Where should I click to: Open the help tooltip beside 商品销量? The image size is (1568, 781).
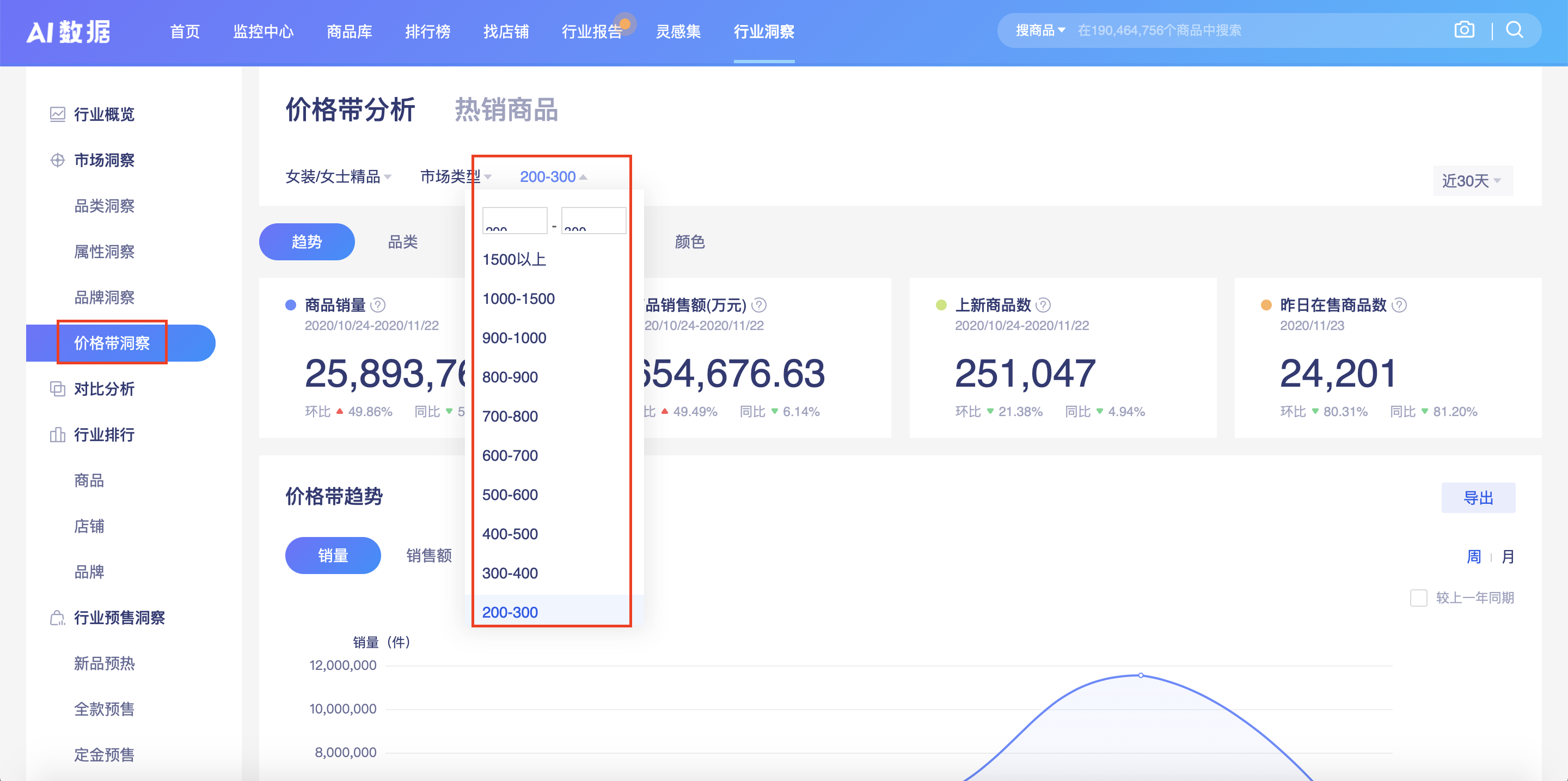pos(377,305)
